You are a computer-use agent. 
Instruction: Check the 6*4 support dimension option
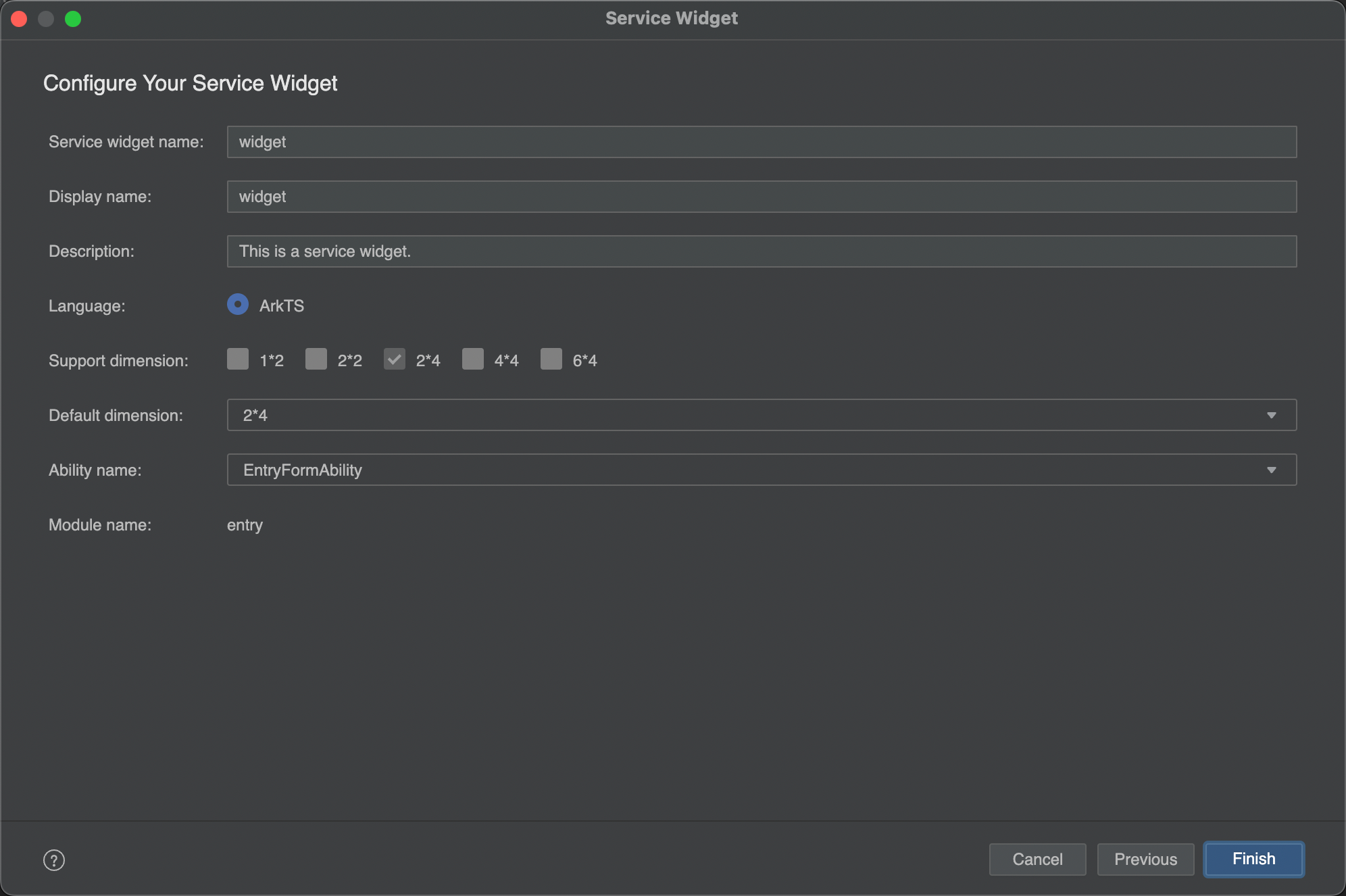point(551,359)
